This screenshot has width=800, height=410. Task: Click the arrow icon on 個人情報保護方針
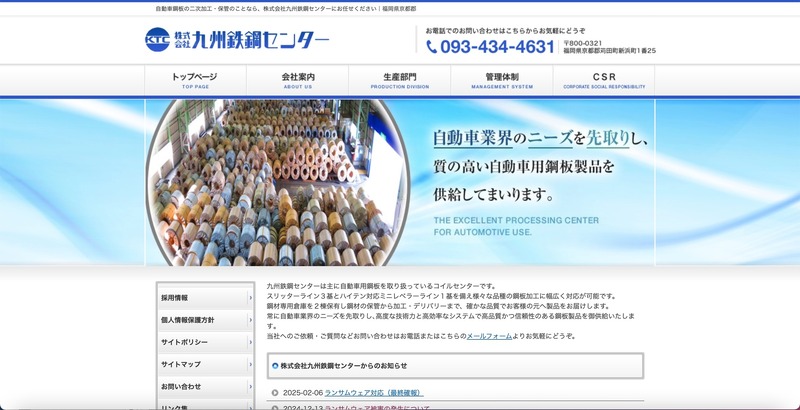click(250, 320)
